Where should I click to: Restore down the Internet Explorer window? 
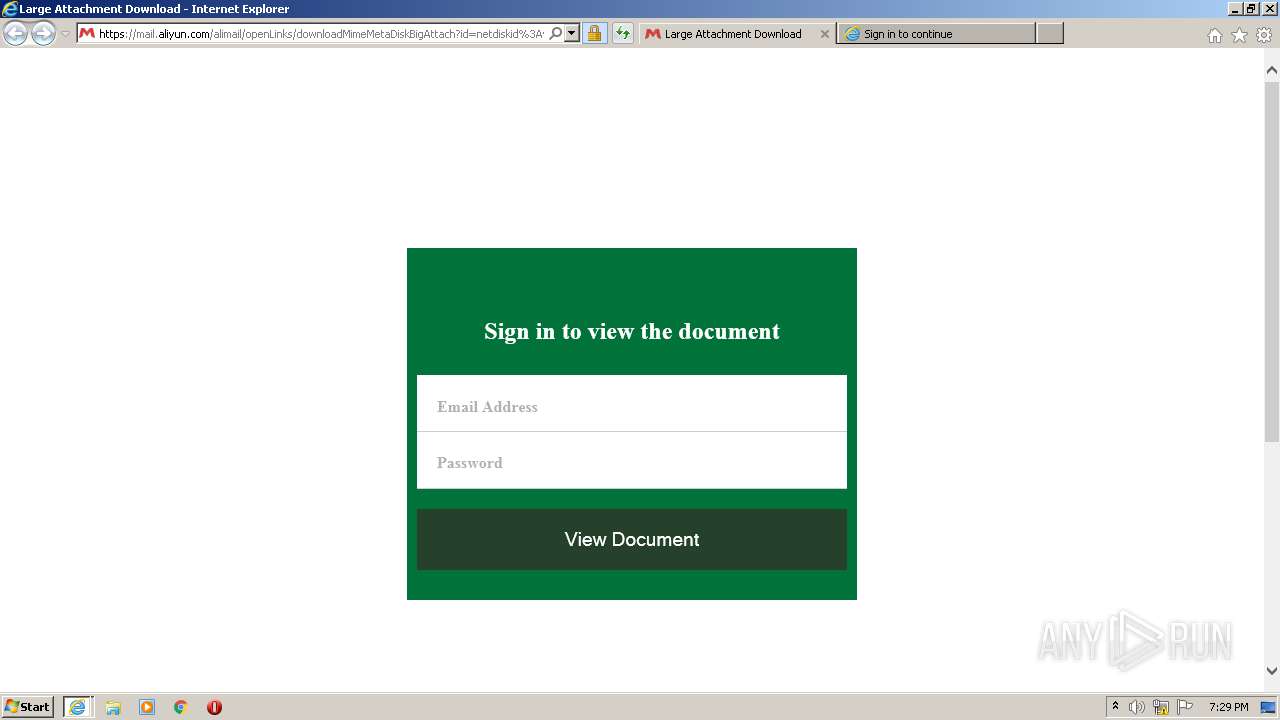click(x=1251, y=9)
